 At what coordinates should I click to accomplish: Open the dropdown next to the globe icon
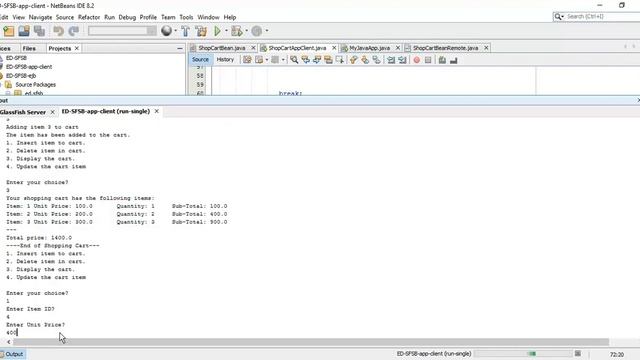[176, 31]
